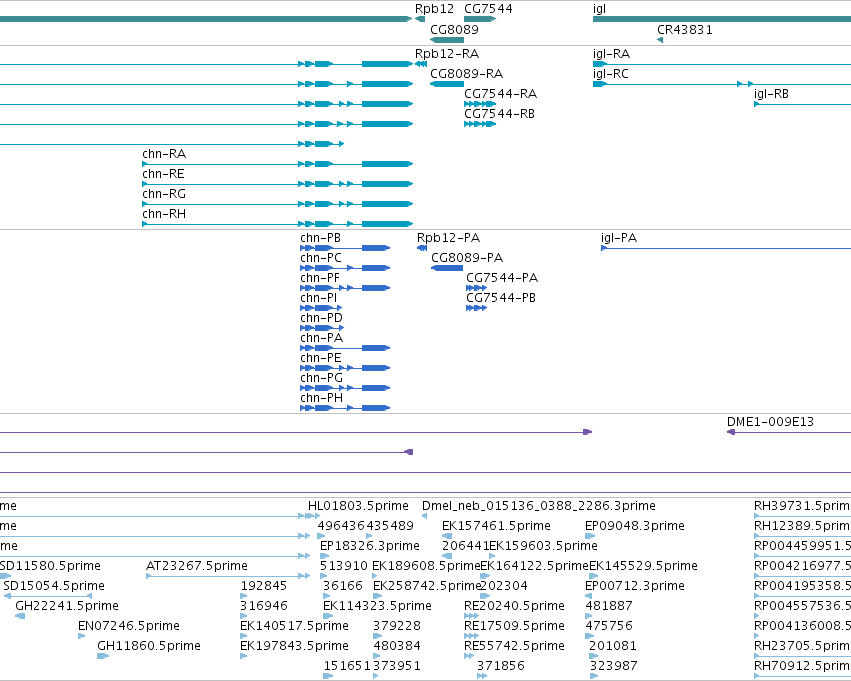Click the chn-RG transcript label

pos(164,194)
